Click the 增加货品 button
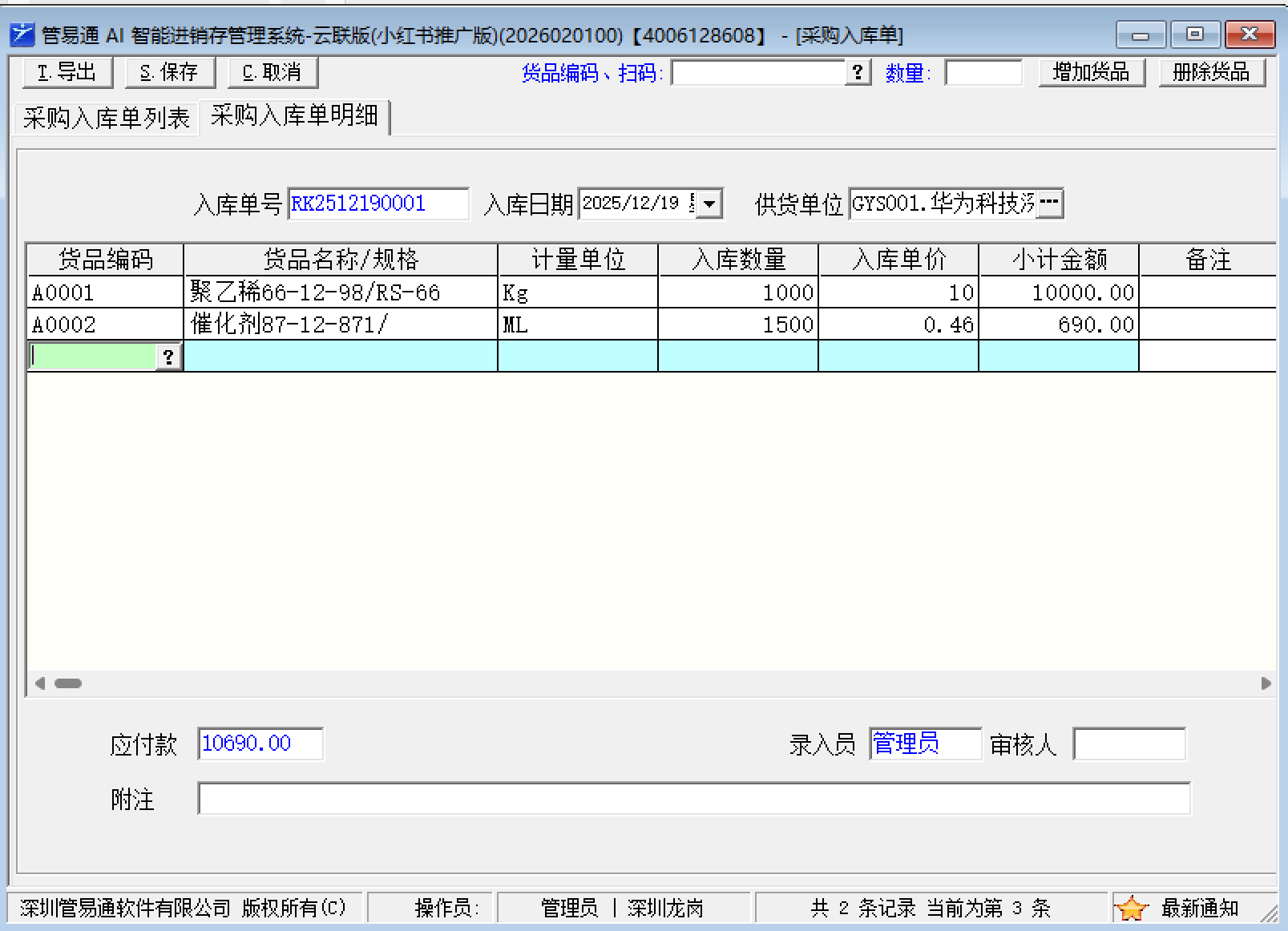The image size is (1288, 931). coord(1091,72)
